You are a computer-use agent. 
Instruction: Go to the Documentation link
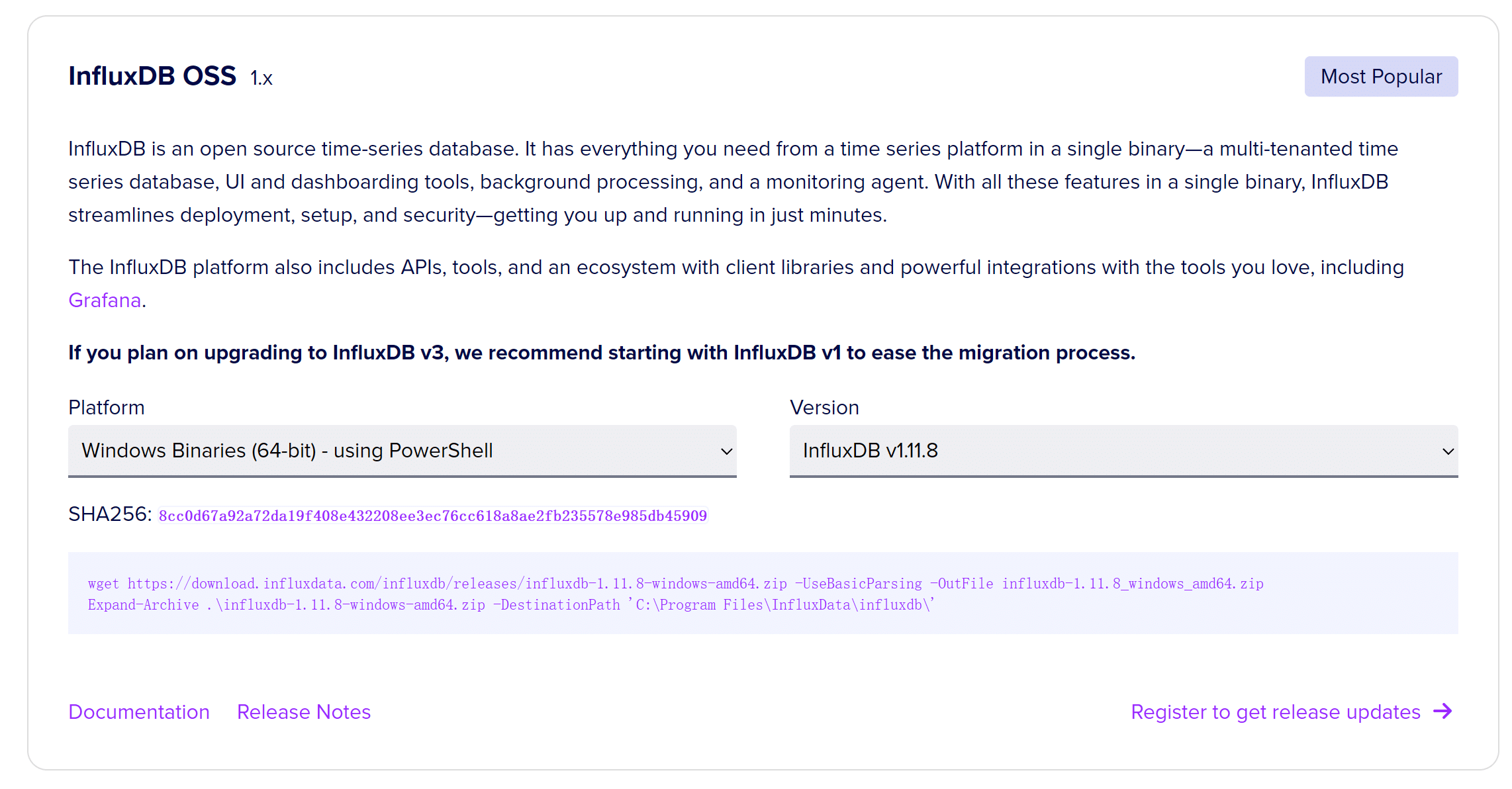point(139,712)
